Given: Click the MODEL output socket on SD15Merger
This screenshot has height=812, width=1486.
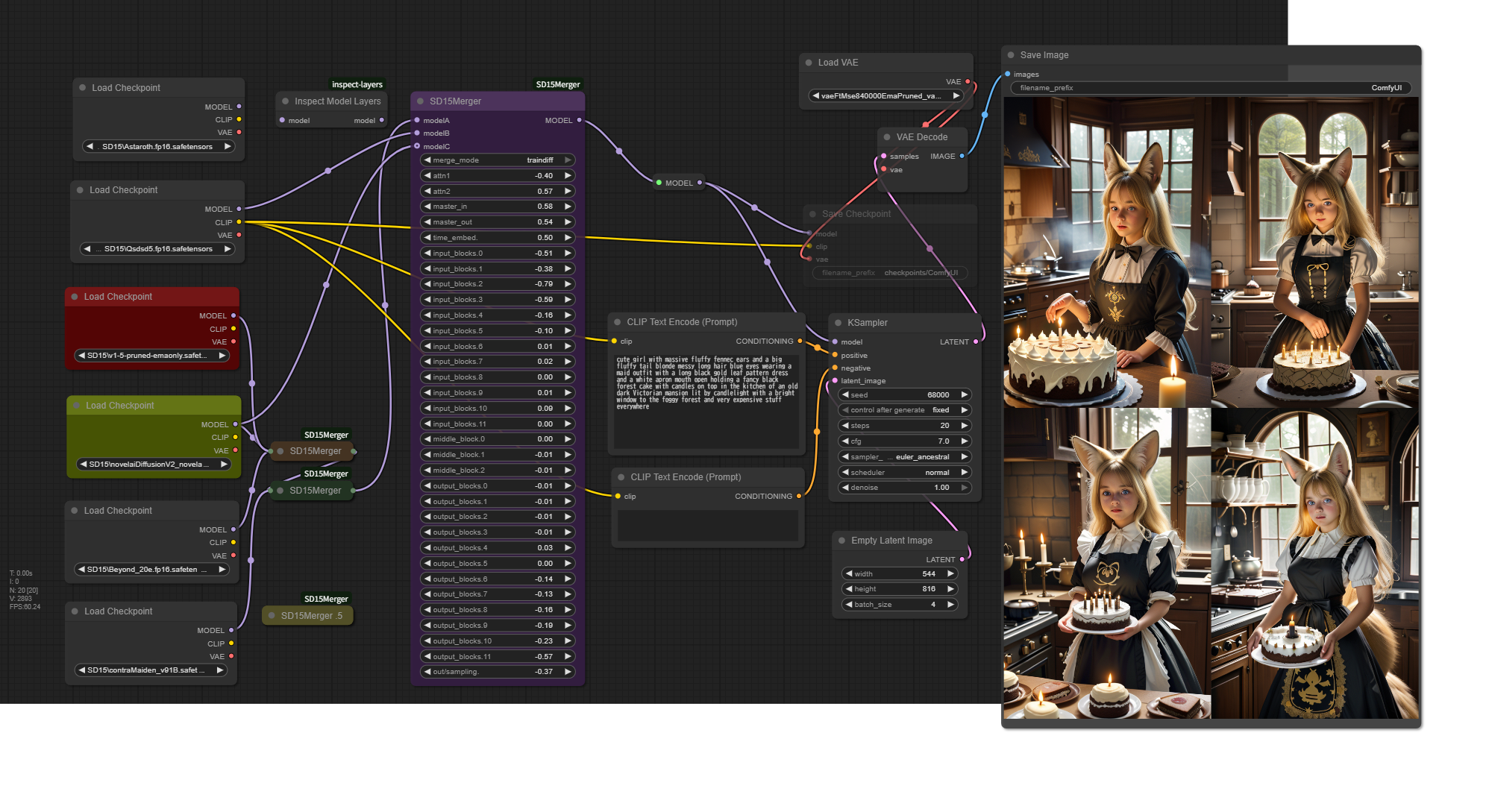Looking at the screenshot, I should pos(579,120).
